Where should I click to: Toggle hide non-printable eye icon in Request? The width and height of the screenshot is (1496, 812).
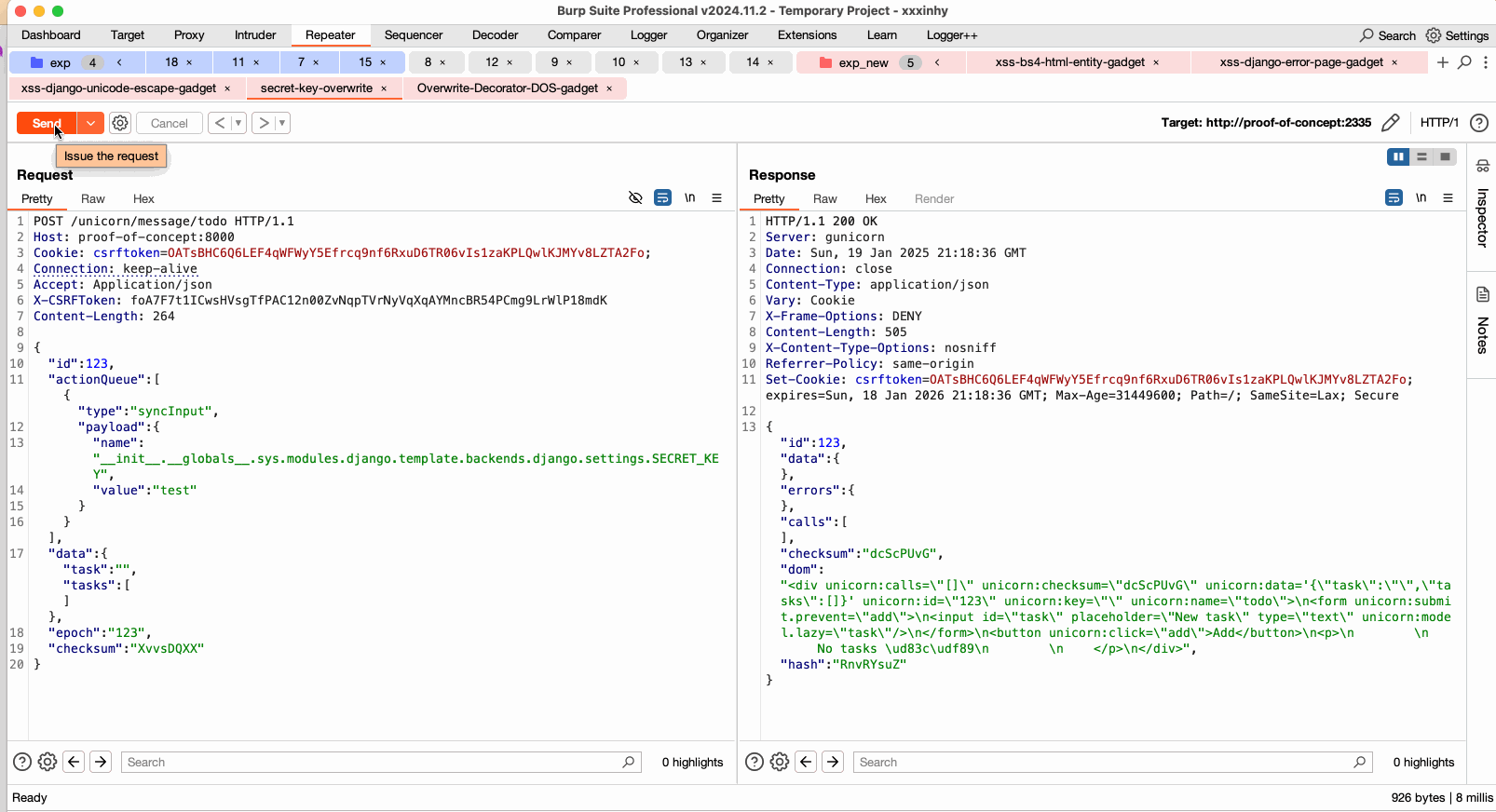point(635,197)
